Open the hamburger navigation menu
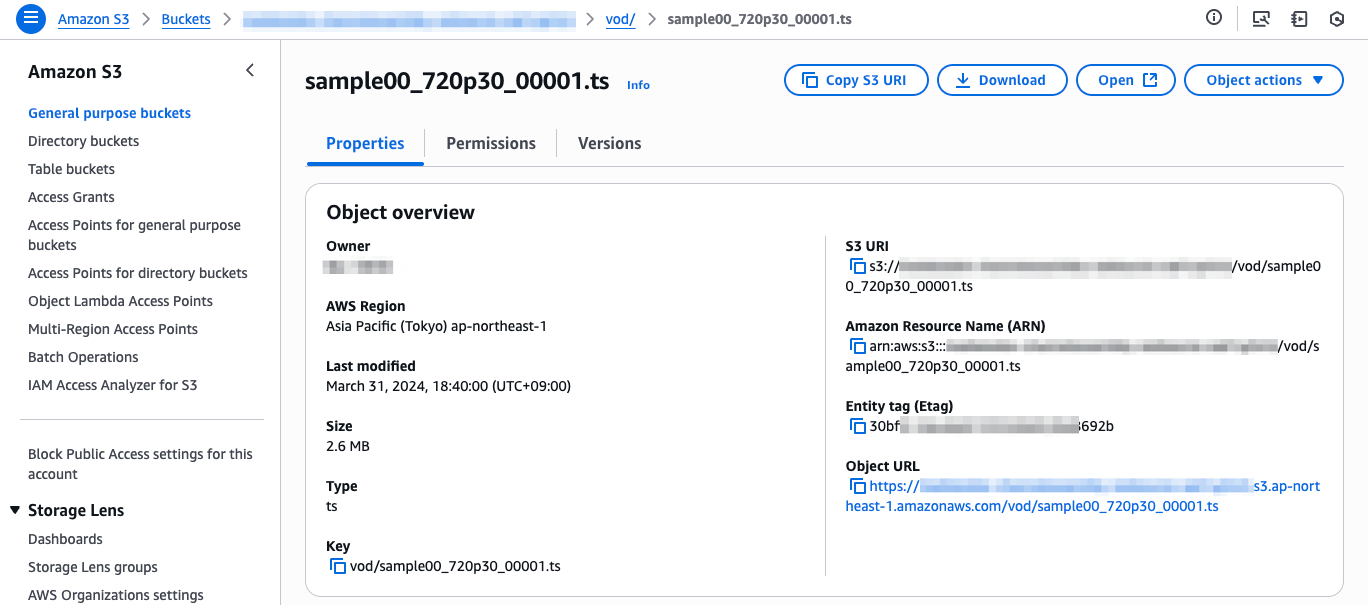1368x605 pixels. coord(31,19)
